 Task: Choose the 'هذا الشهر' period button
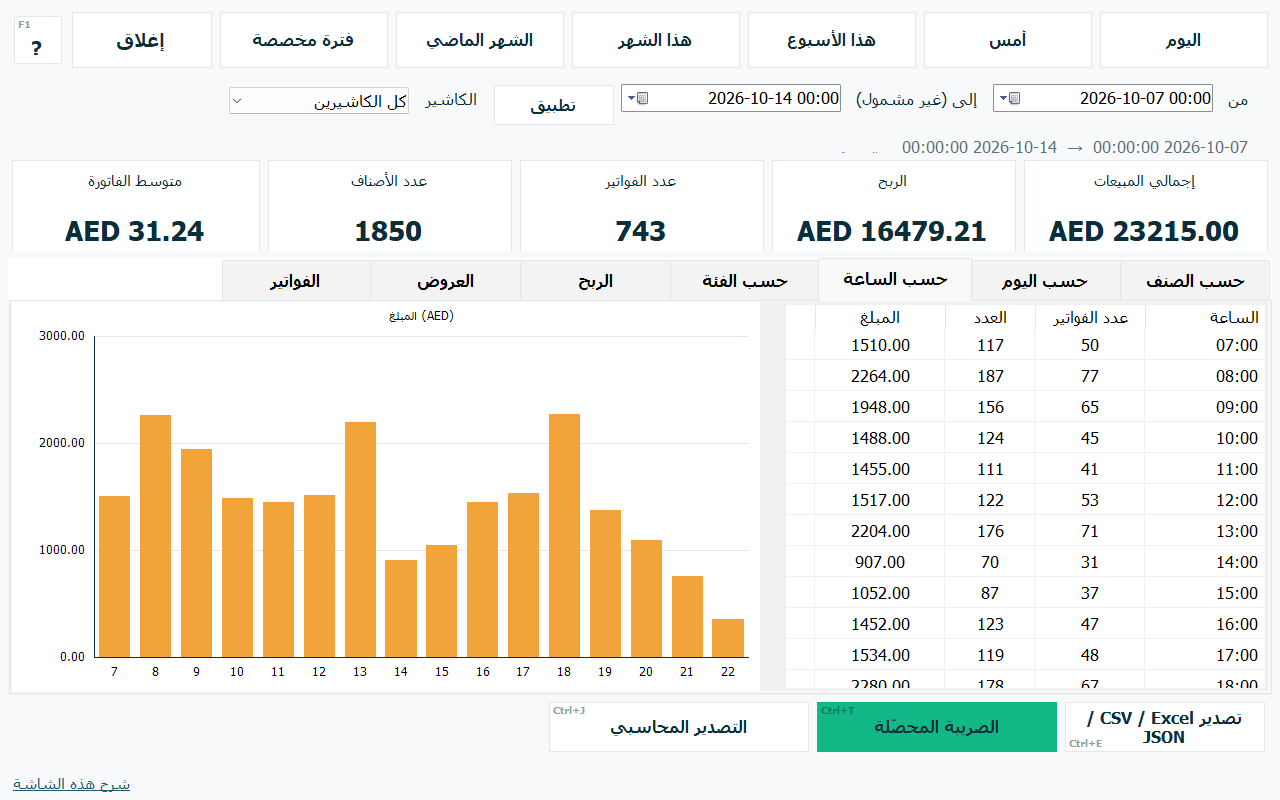click(655, 40)
